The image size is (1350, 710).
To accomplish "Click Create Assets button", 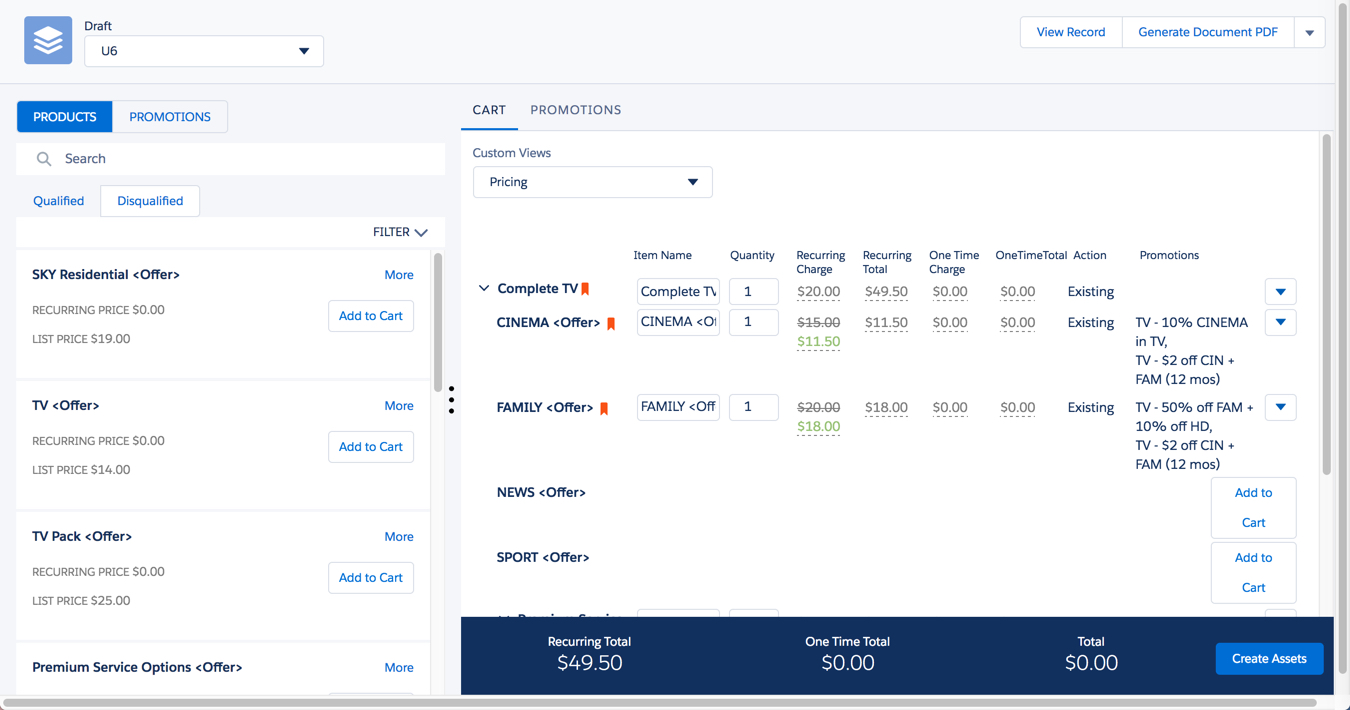I will click(x=1269, y=659).
